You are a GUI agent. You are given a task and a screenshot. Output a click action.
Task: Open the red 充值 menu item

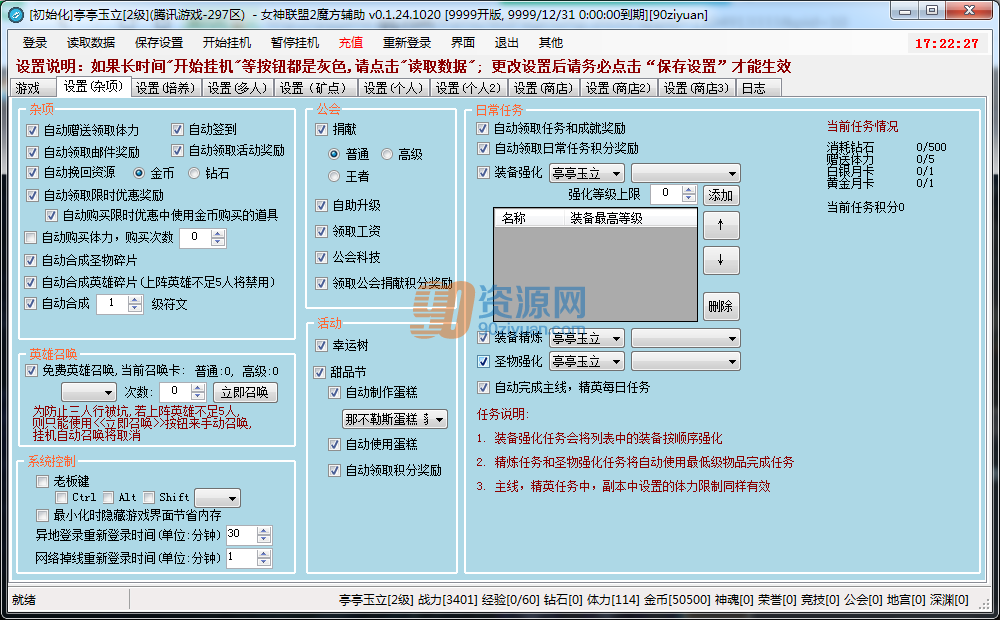click(351, 43)
